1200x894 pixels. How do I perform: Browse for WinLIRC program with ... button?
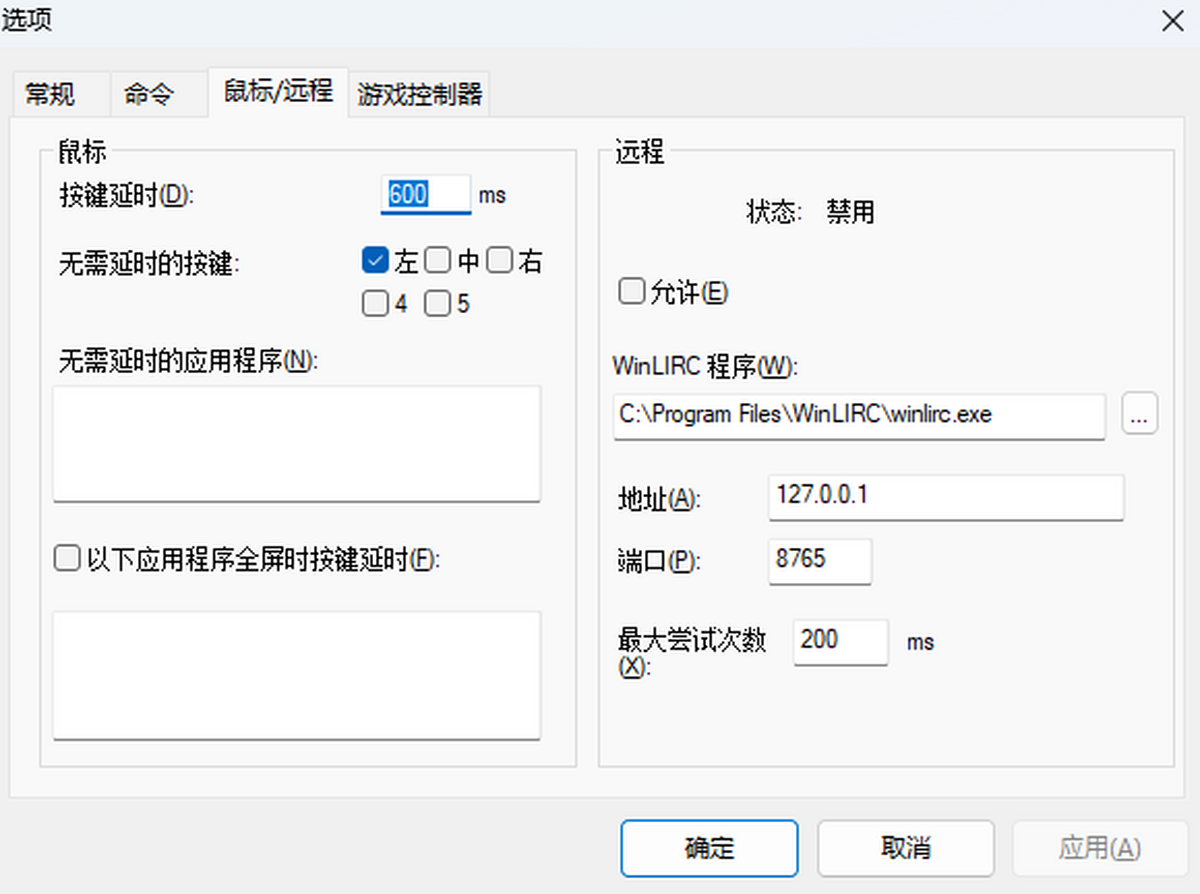point(1140,415)
